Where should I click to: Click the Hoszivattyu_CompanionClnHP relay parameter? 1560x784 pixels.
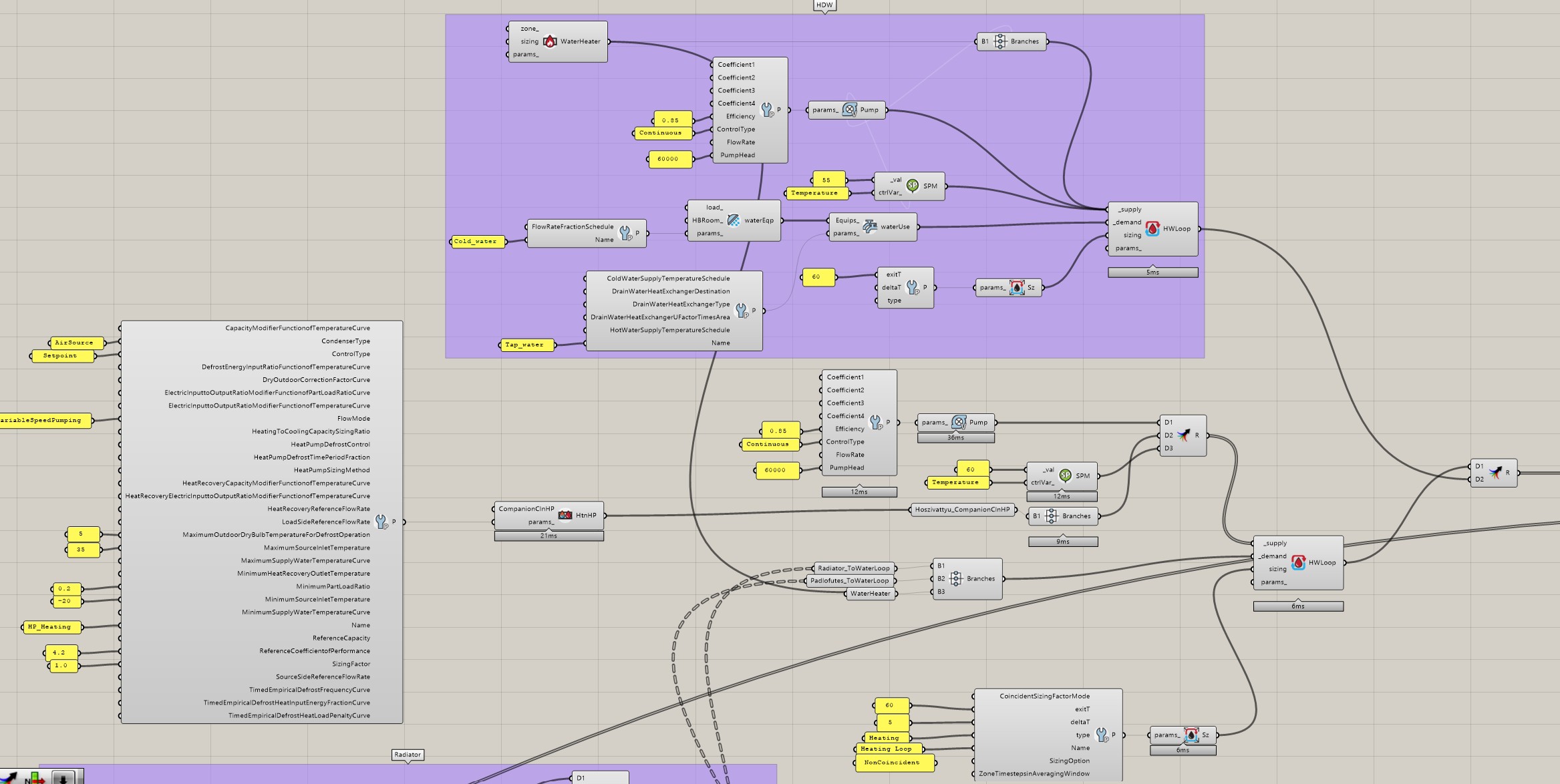tap(963, 510)
